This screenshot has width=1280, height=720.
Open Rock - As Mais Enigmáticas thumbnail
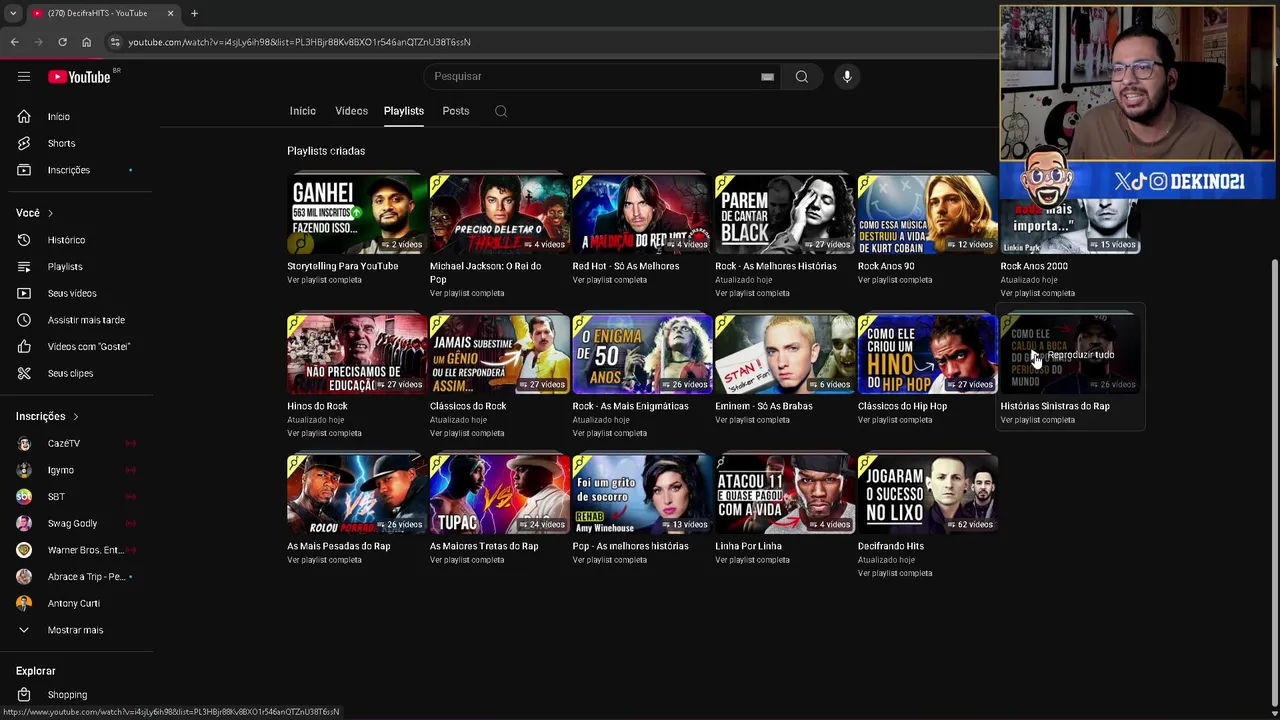642,354
